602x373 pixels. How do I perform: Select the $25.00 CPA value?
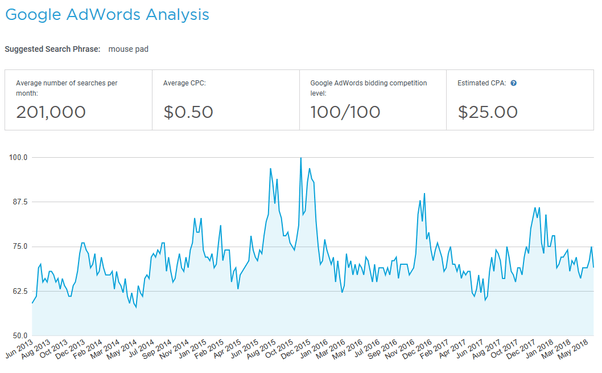(x=488, y=112)
